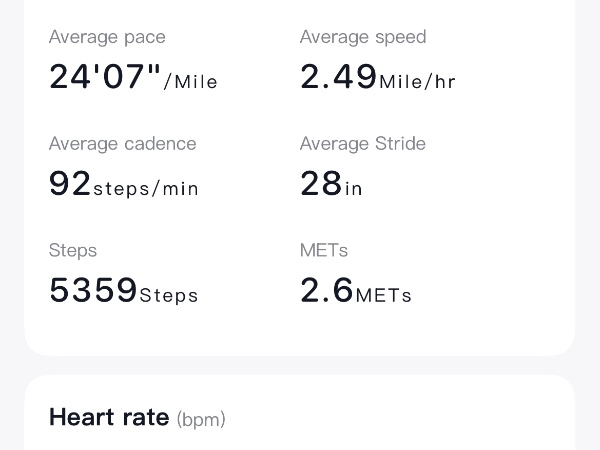Tap the grey Steps label
Screen dimensions: 600x450
(73, 250)
